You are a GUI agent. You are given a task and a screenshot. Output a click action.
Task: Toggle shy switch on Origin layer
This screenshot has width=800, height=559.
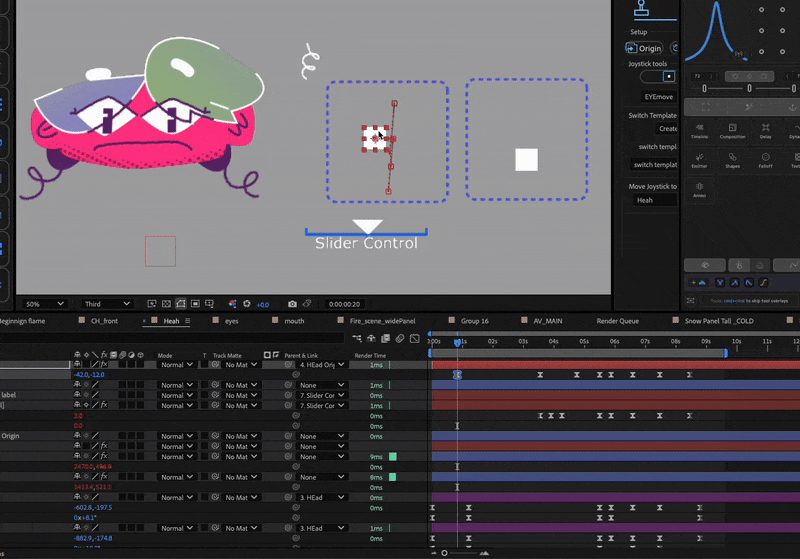(x=77, y=436)
